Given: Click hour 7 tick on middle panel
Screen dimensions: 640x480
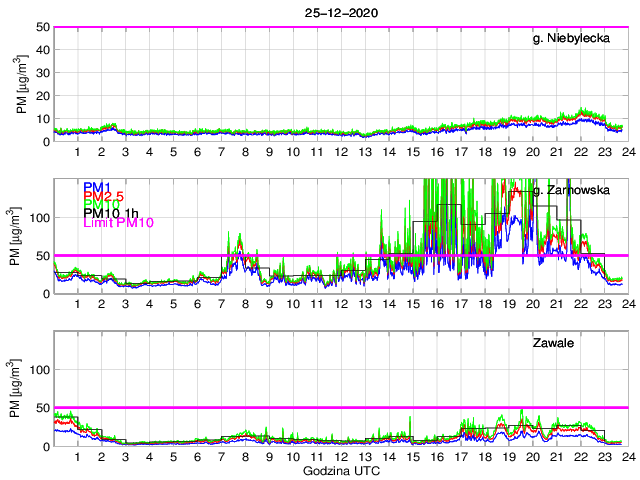Looking at the screenshot, I should (x=222, y=304).
